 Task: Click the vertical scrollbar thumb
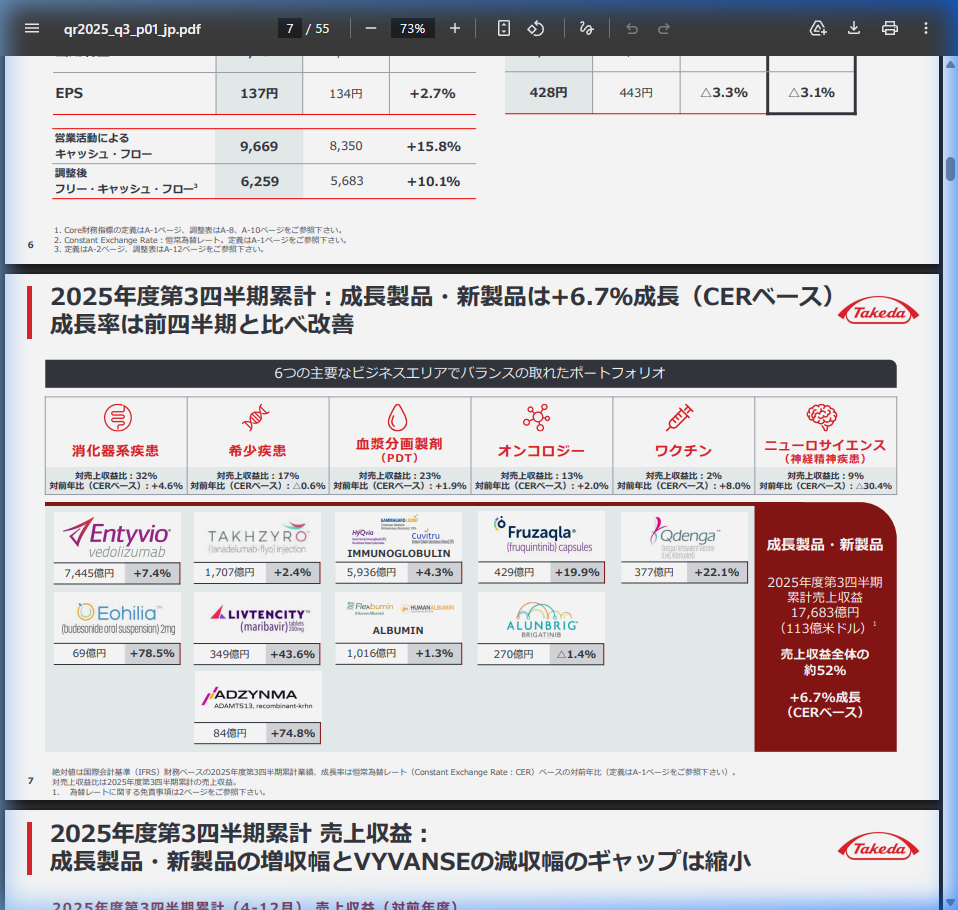click(x=950, y=169)
